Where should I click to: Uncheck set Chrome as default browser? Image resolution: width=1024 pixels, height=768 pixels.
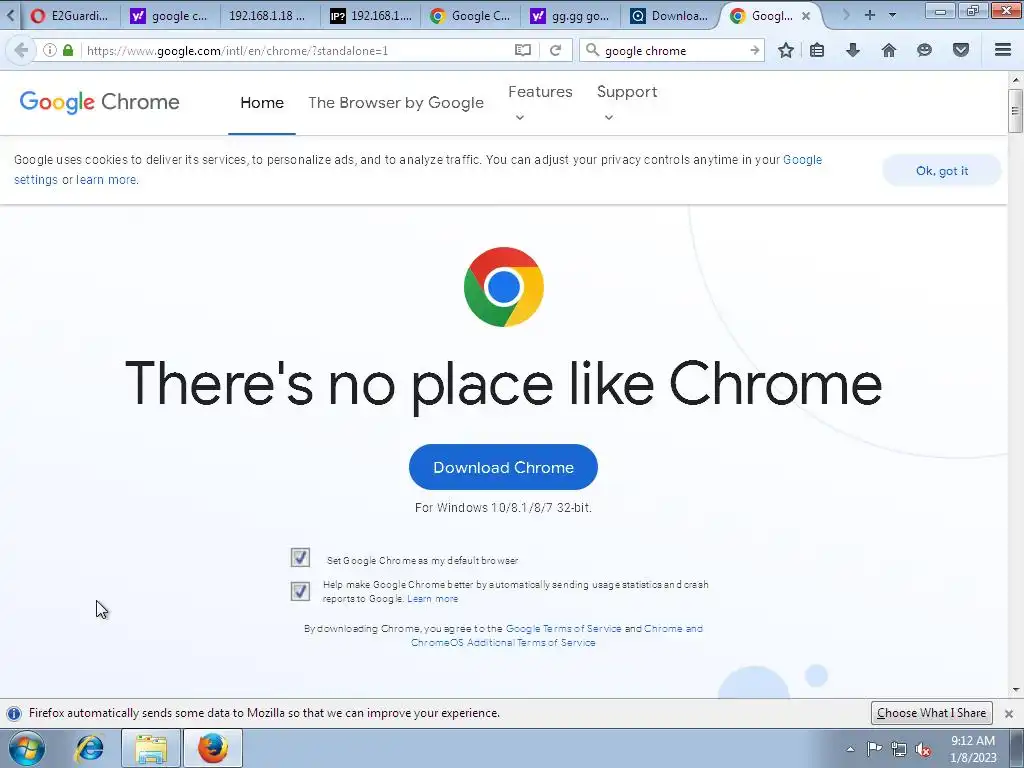(300, 557)
